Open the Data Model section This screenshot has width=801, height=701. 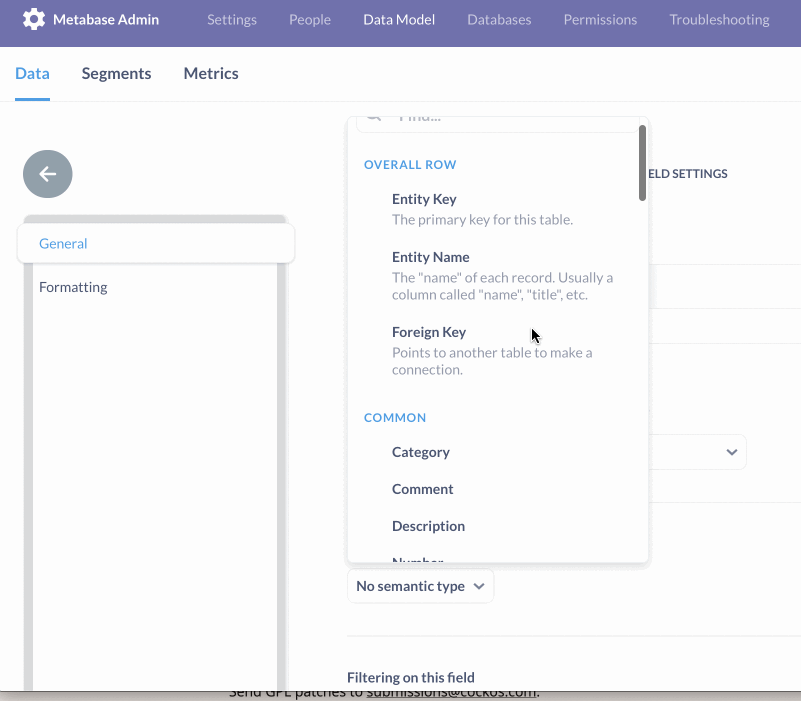point(398,19)
